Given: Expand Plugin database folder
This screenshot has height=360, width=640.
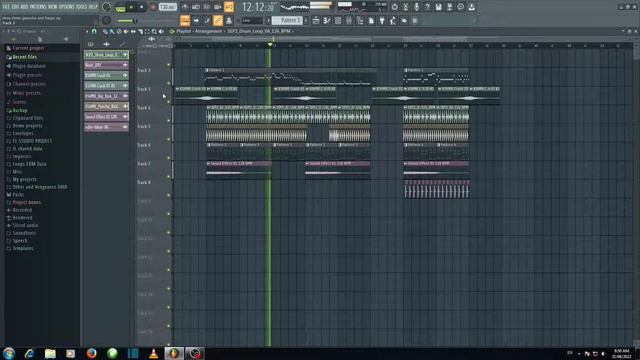Looking at the screenshot, I should pyautogui.click(x=29, y=66).
